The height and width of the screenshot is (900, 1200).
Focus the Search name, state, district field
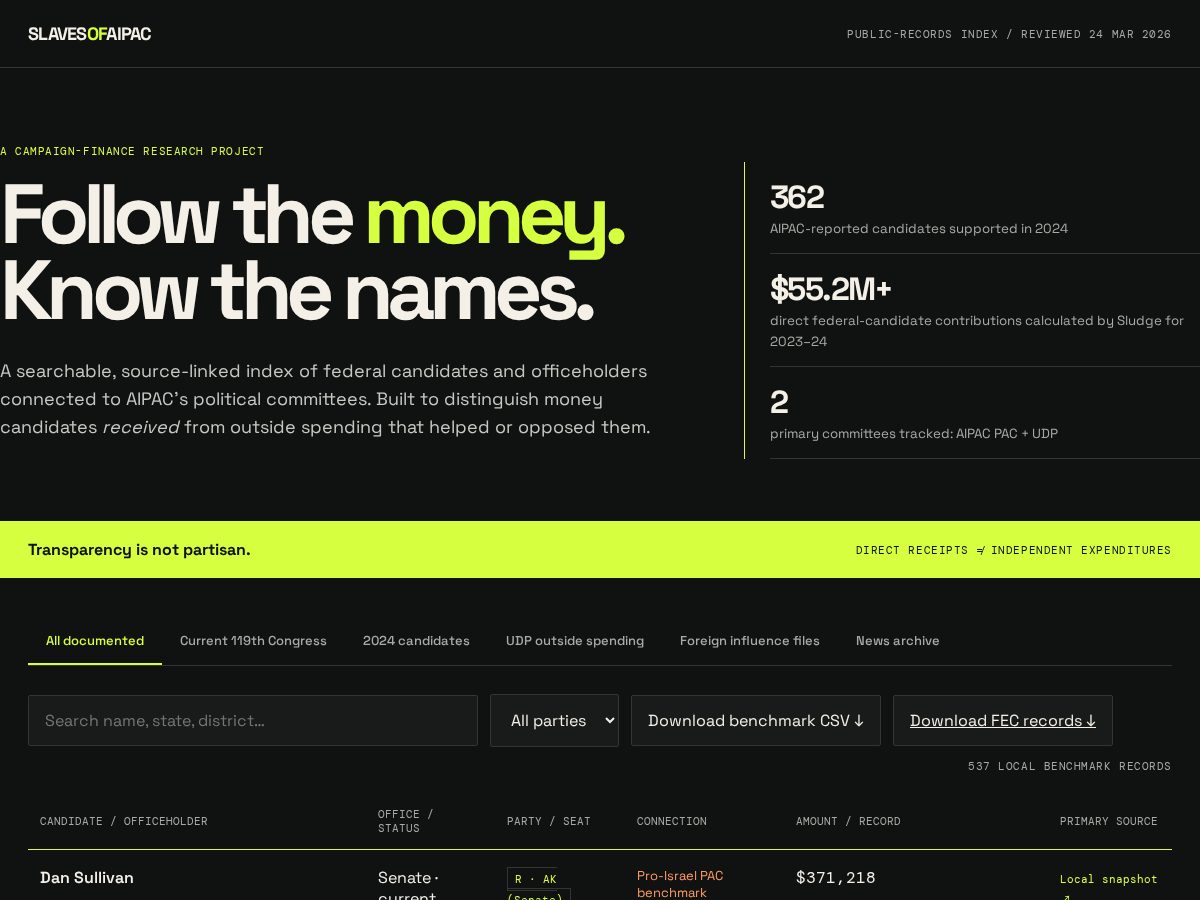coord(253,720)
